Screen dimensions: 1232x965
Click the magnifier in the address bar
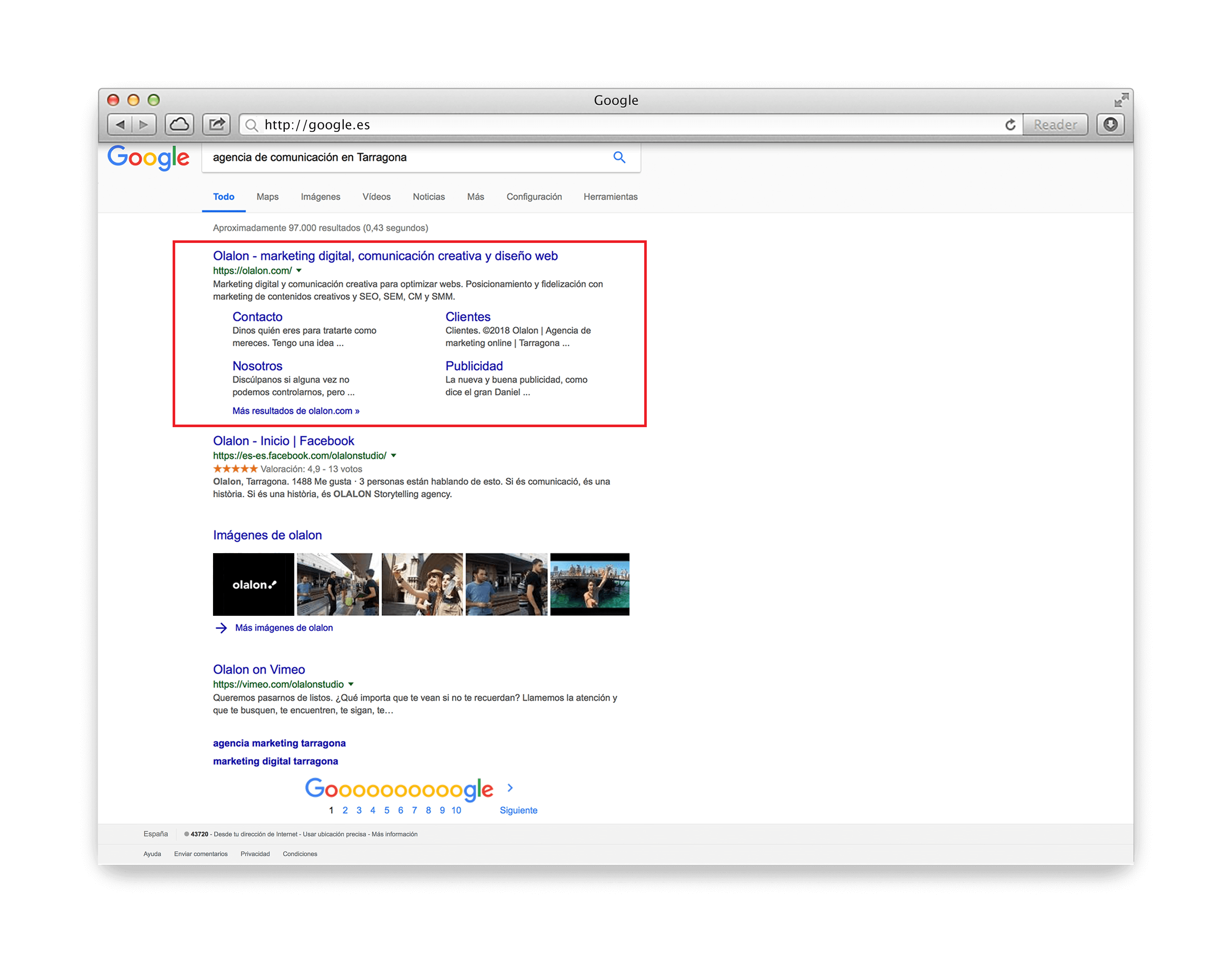[x=252, y=125]
